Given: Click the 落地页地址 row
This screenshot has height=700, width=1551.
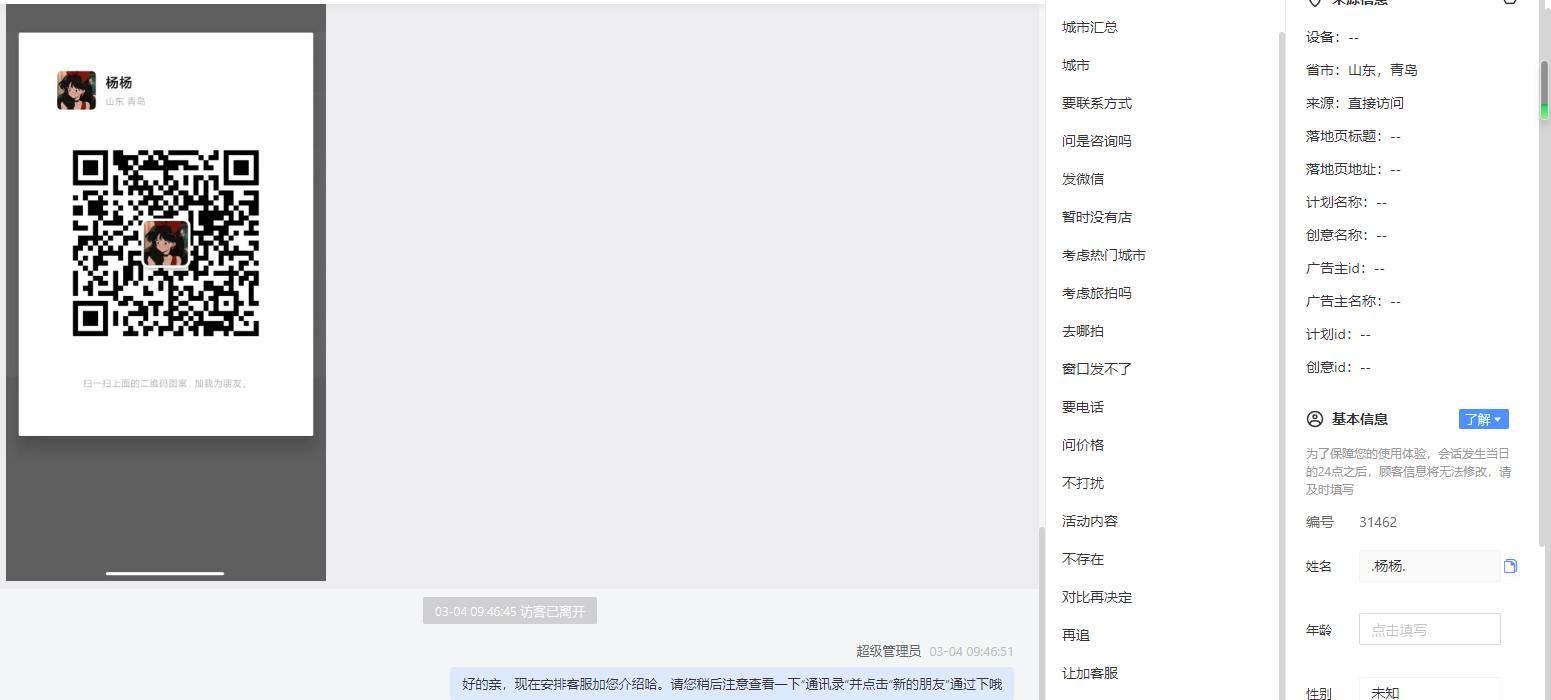Looking at the screenshot, I should coord(1353,169).
